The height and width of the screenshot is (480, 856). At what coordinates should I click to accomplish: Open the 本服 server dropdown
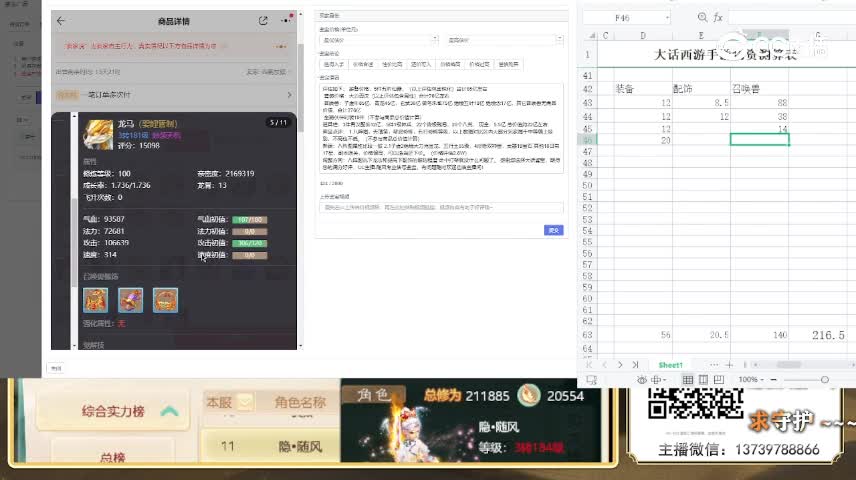[x=245, y=402]
